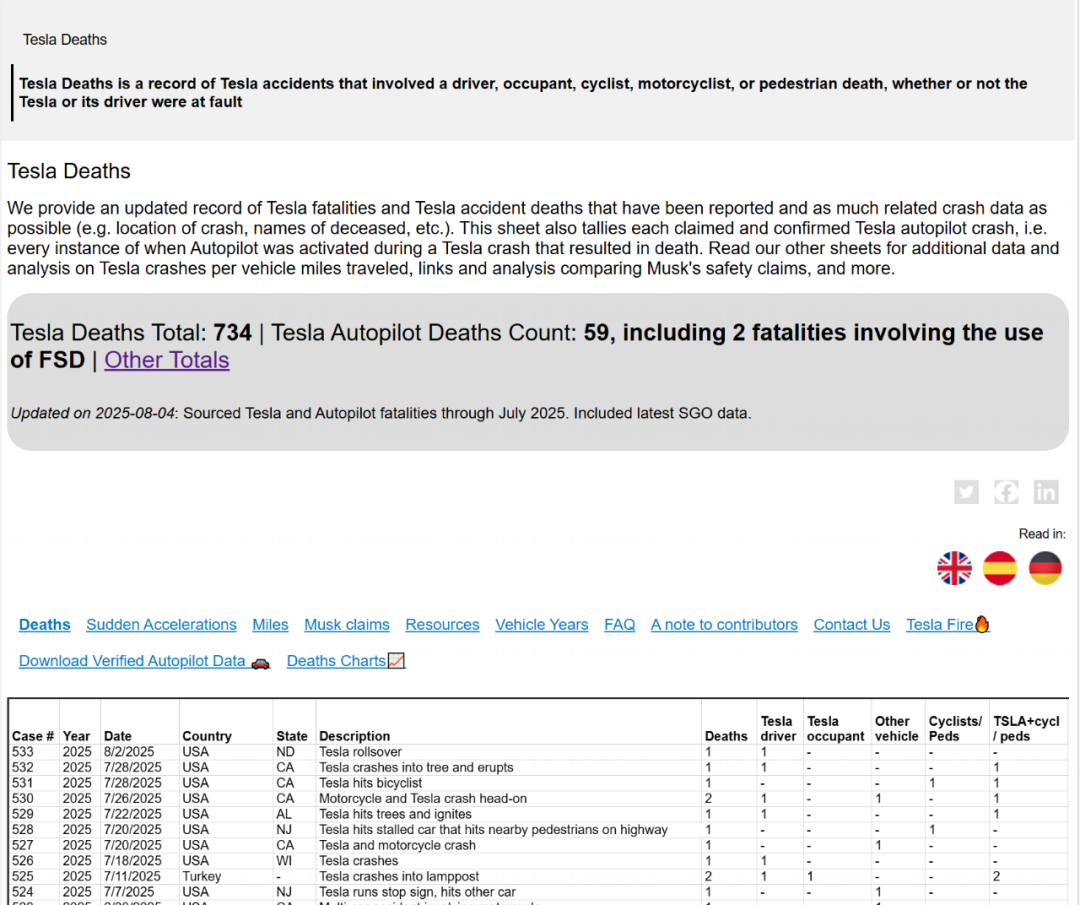
Task: Click the Case # column header
Action: pyautogui.click(x=33, y=736)
